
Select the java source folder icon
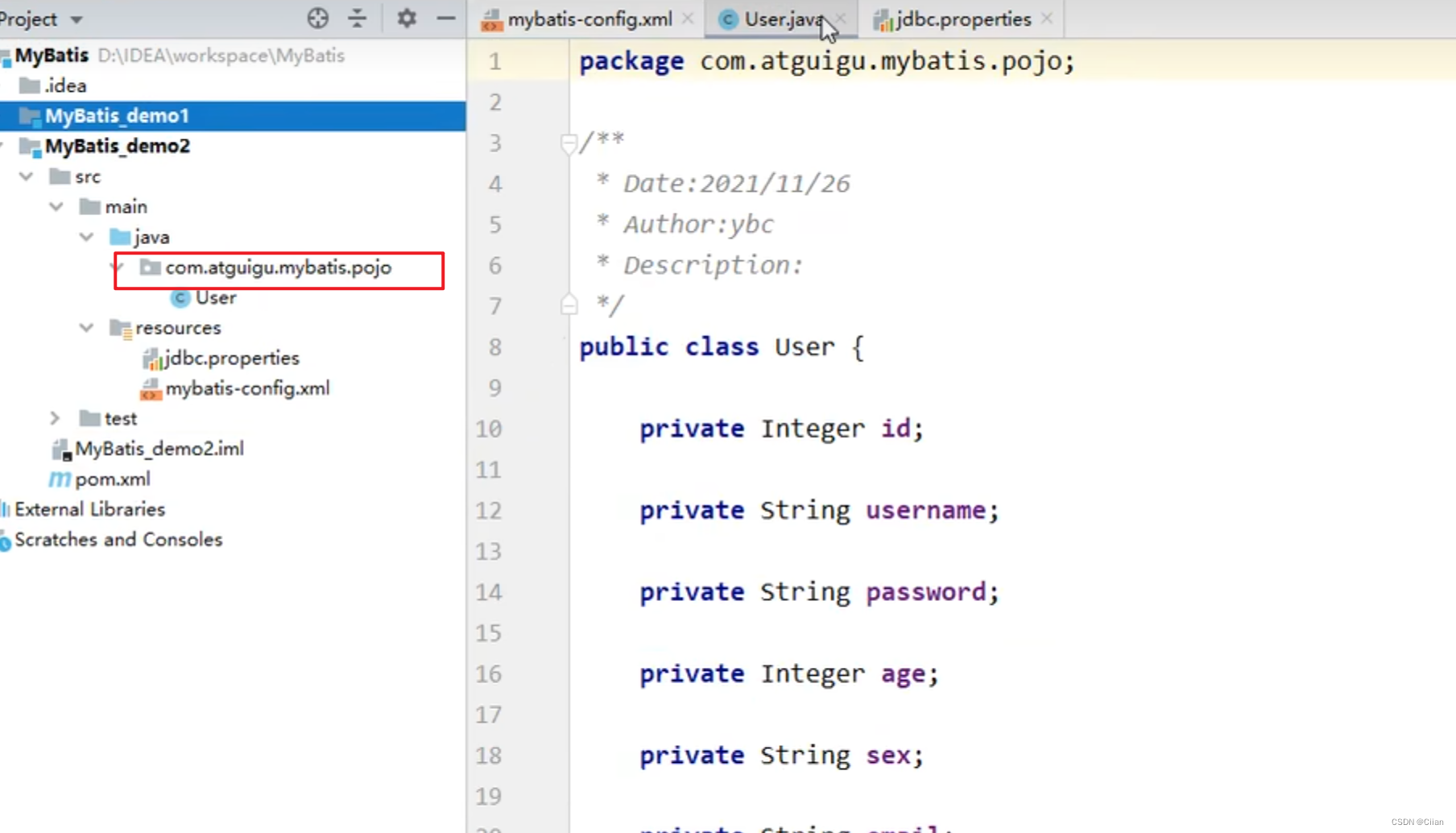click(x=120, y=237)
